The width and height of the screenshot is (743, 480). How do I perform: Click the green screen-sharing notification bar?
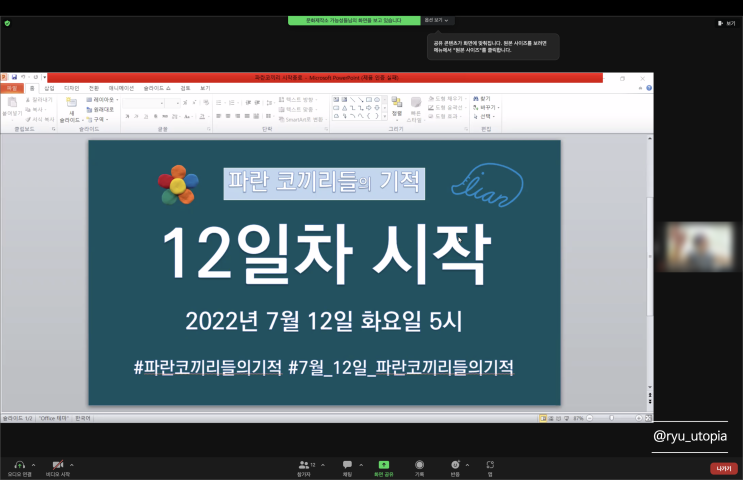click(354, 20)
